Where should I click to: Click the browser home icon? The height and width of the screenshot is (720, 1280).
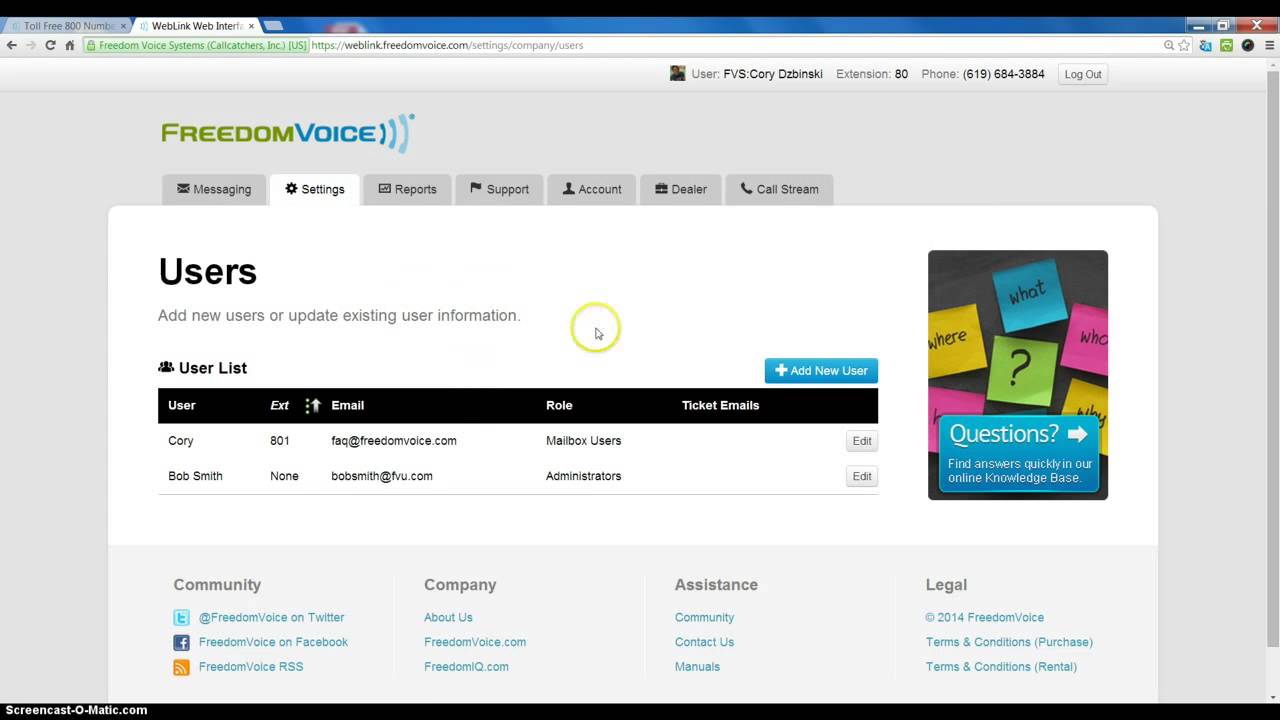point(70,45)
